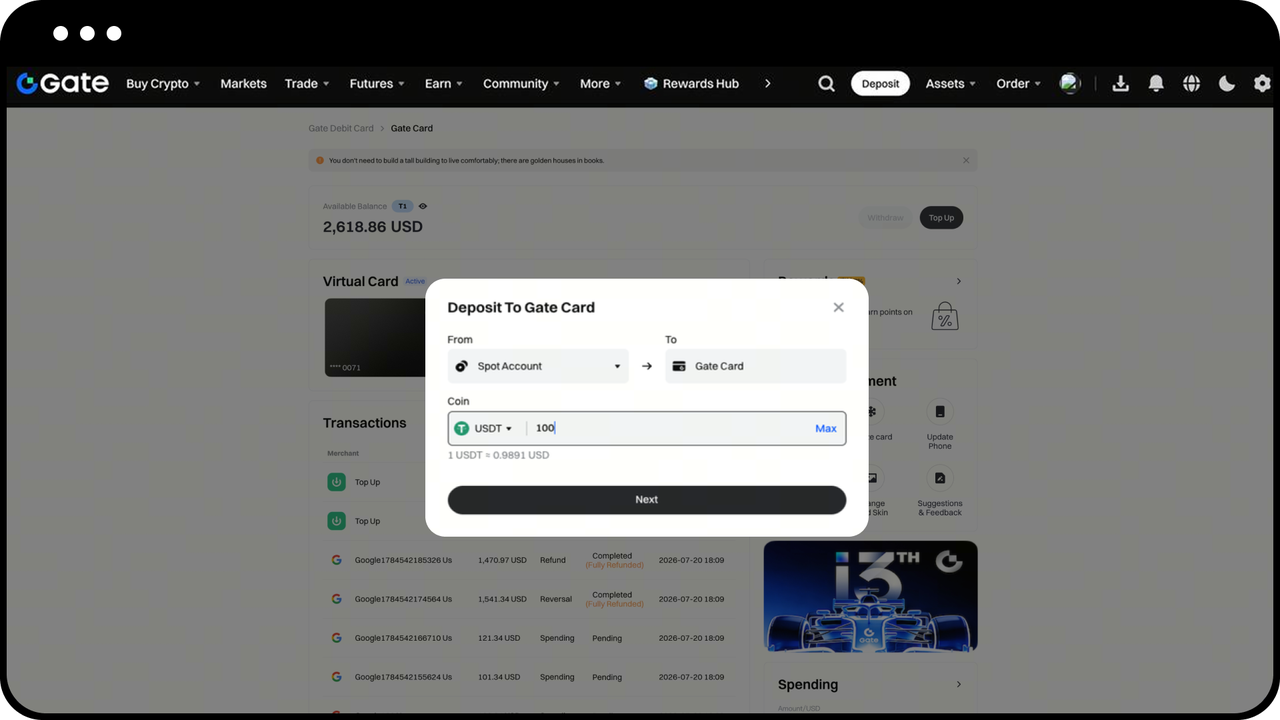Click the amount input field showing 100
This screenshot has width=1280, height=720.
point(668,428)
